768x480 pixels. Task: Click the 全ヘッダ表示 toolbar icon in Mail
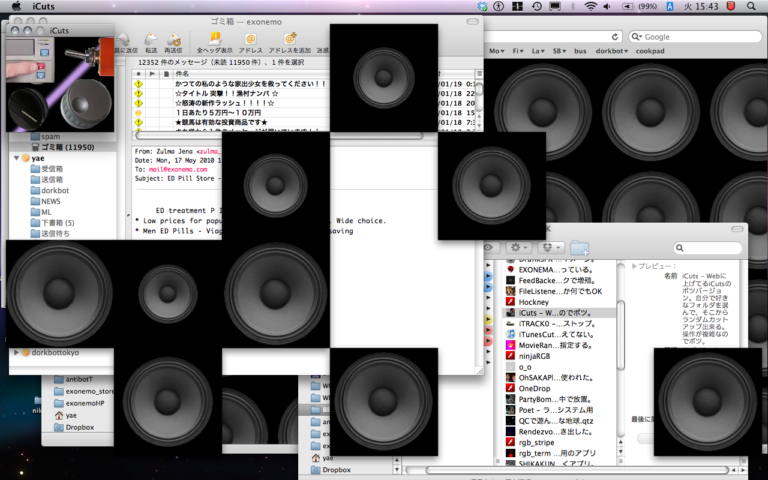pyautogui.click(x=215, y=42)
